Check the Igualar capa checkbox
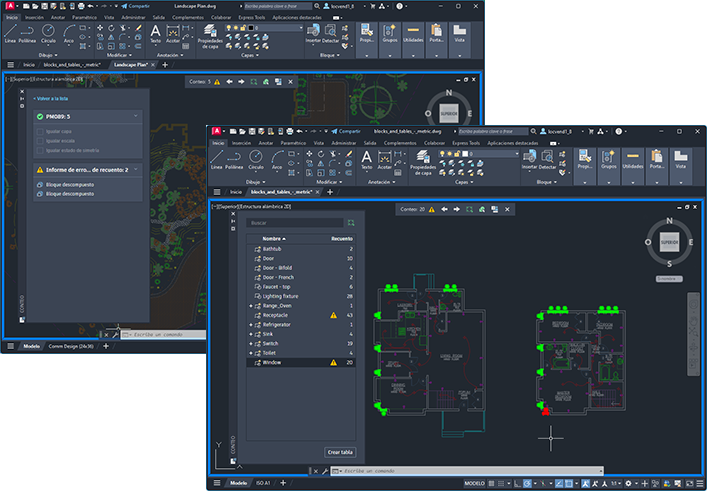 (x=40, y=132)
